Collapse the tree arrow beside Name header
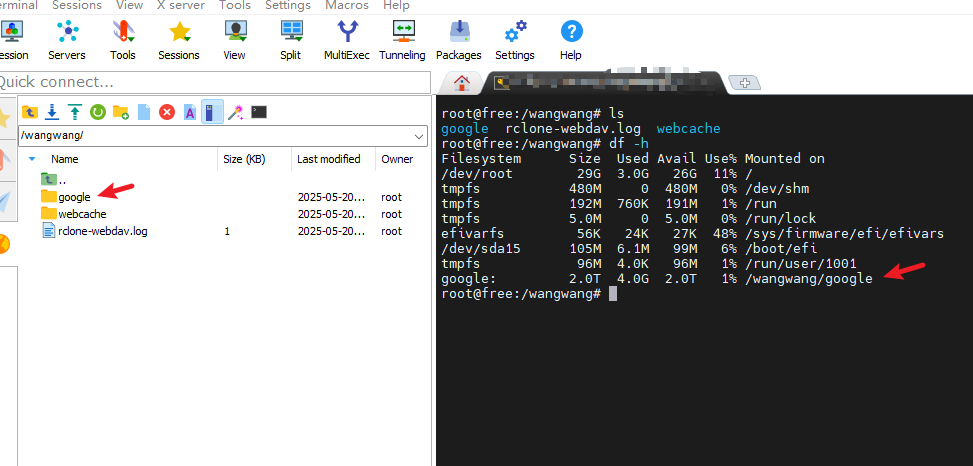The width and height of the screenshot is (973, 466). pyautogui.click(x=32, y=159)
